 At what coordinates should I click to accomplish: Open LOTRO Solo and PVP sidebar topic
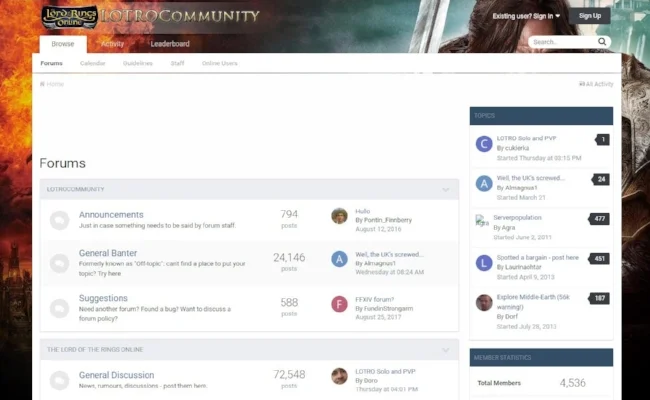click(526, 138)
